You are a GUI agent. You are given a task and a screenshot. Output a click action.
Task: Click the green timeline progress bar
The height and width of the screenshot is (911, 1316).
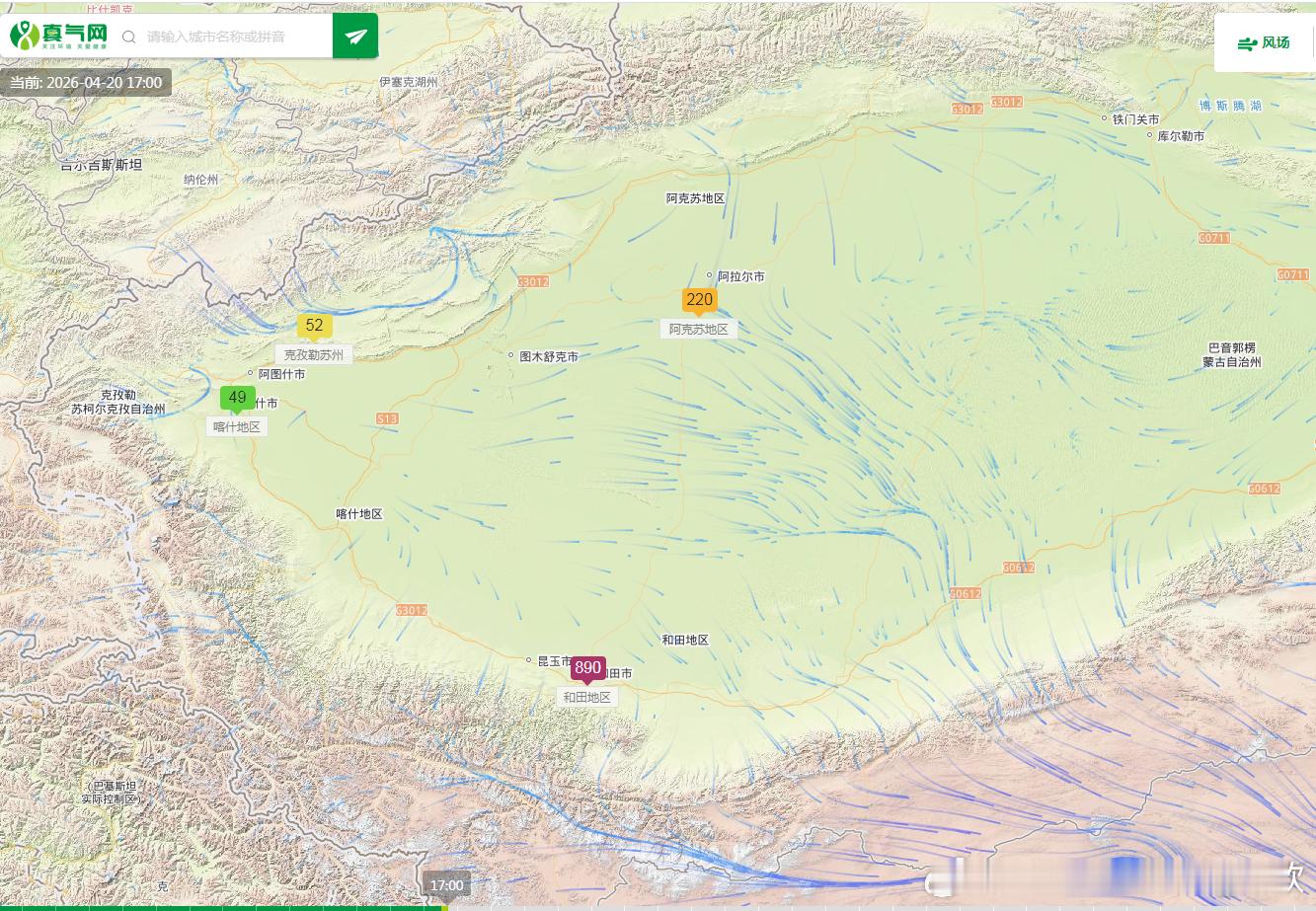pyautogui.click(x=223, y=908)
